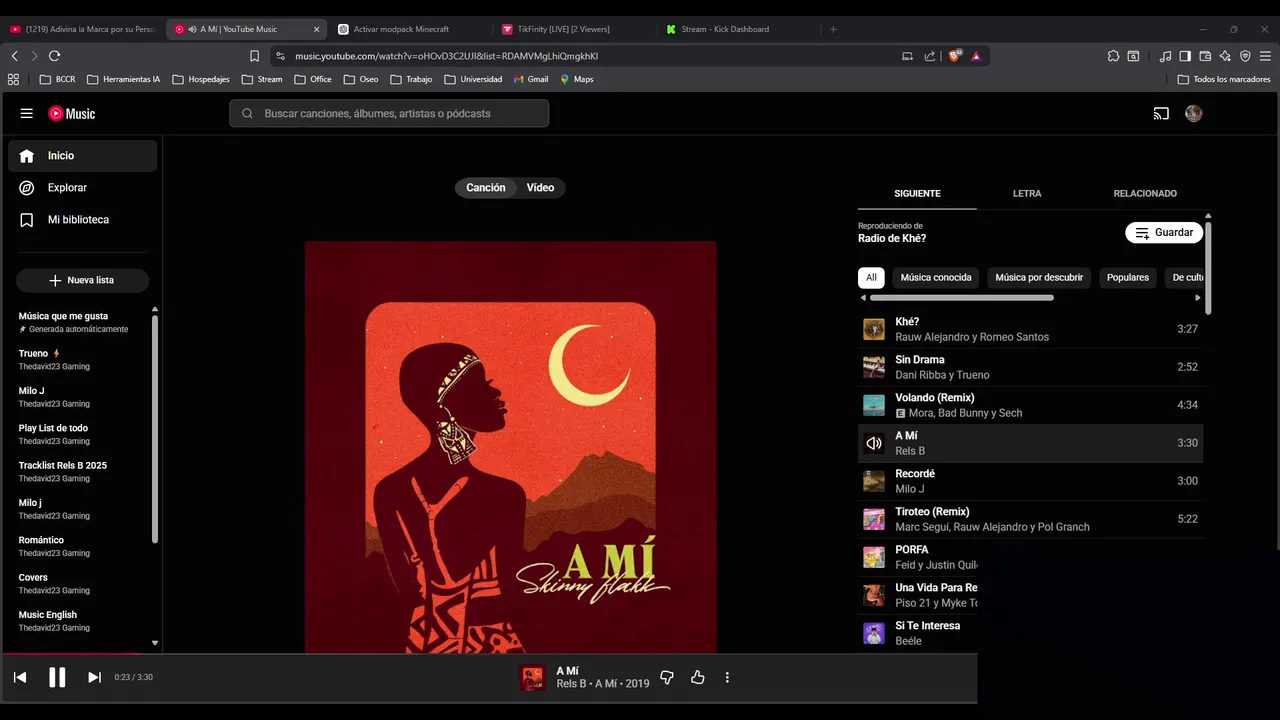Open Mi biblioteca in sidebar
1280x720 pixels.
point(83,220)
